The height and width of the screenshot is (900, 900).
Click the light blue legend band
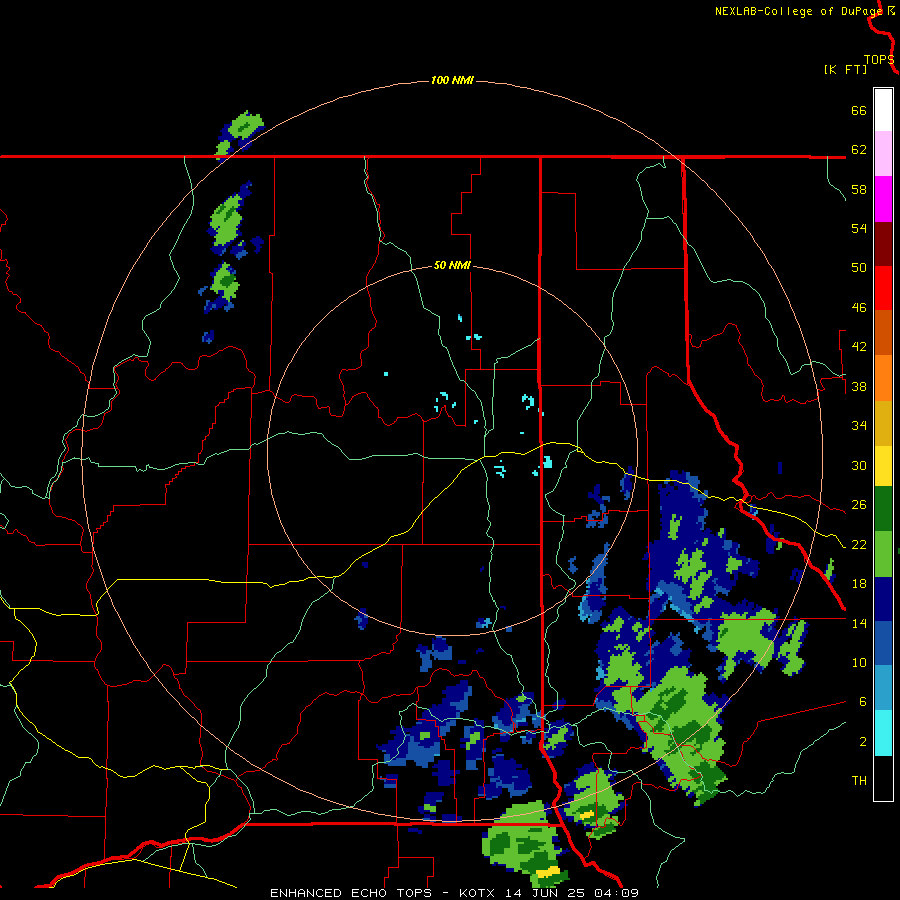point(883,688)
